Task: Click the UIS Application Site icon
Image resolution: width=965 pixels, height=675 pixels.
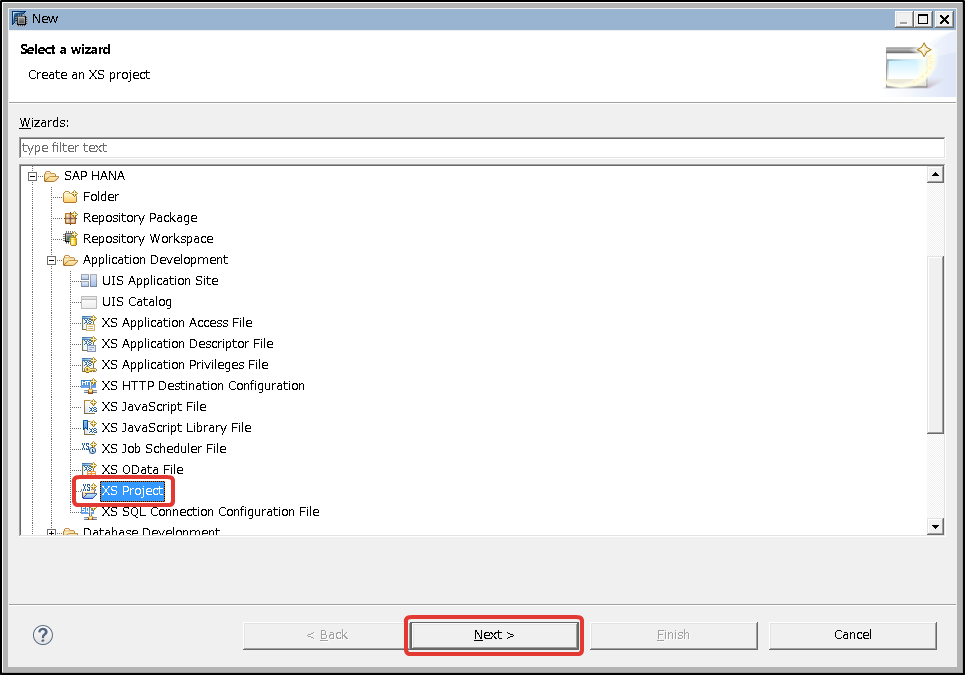Action: [89, 281]
